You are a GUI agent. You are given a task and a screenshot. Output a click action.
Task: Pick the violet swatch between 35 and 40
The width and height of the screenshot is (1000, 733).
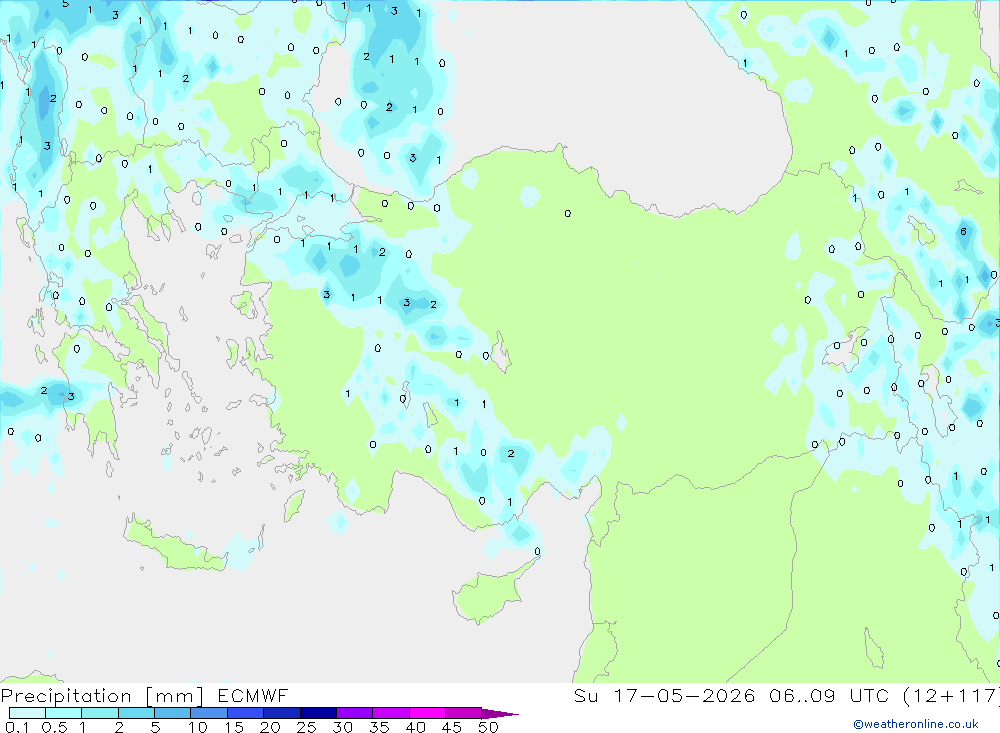coord(390,713)
